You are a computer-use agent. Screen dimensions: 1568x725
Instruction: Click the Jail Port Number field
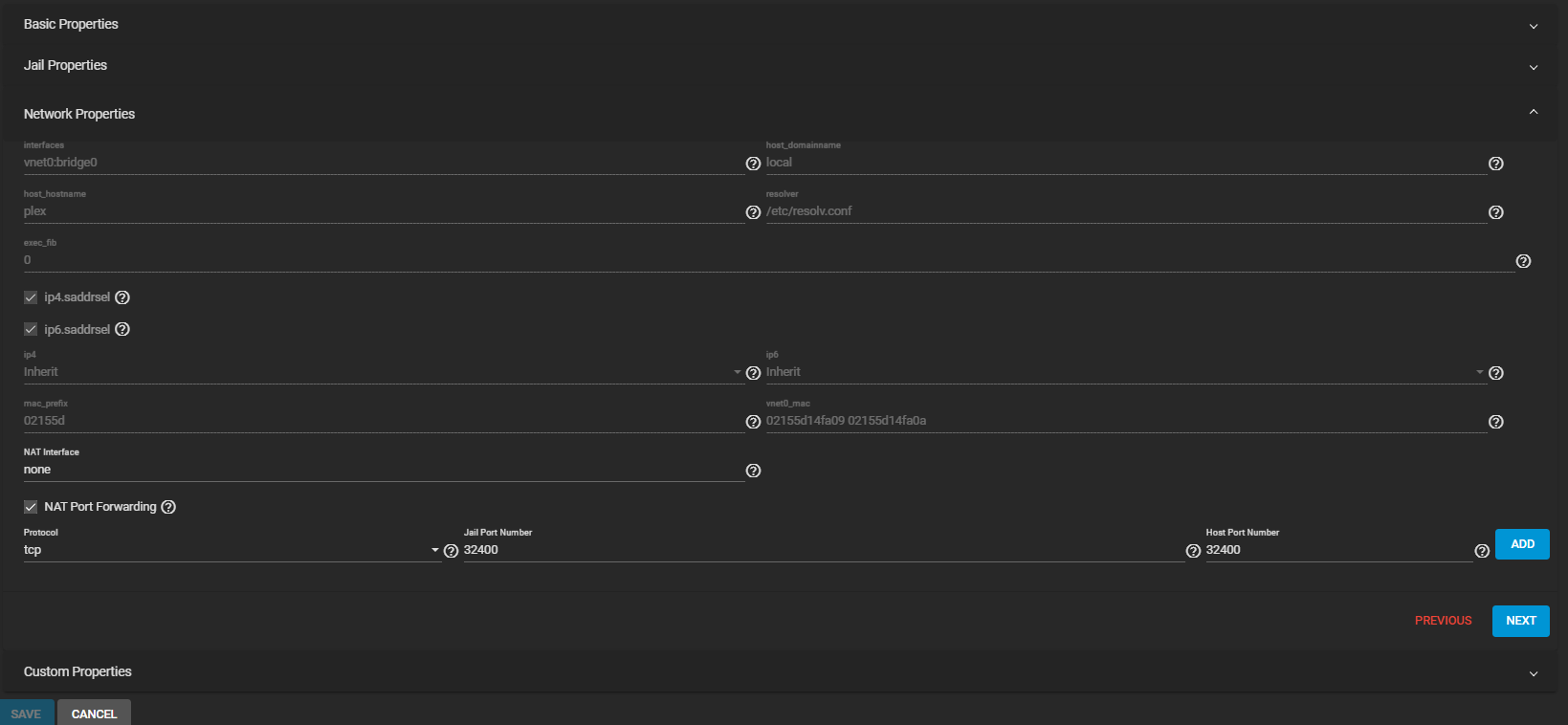coord(823,550)
